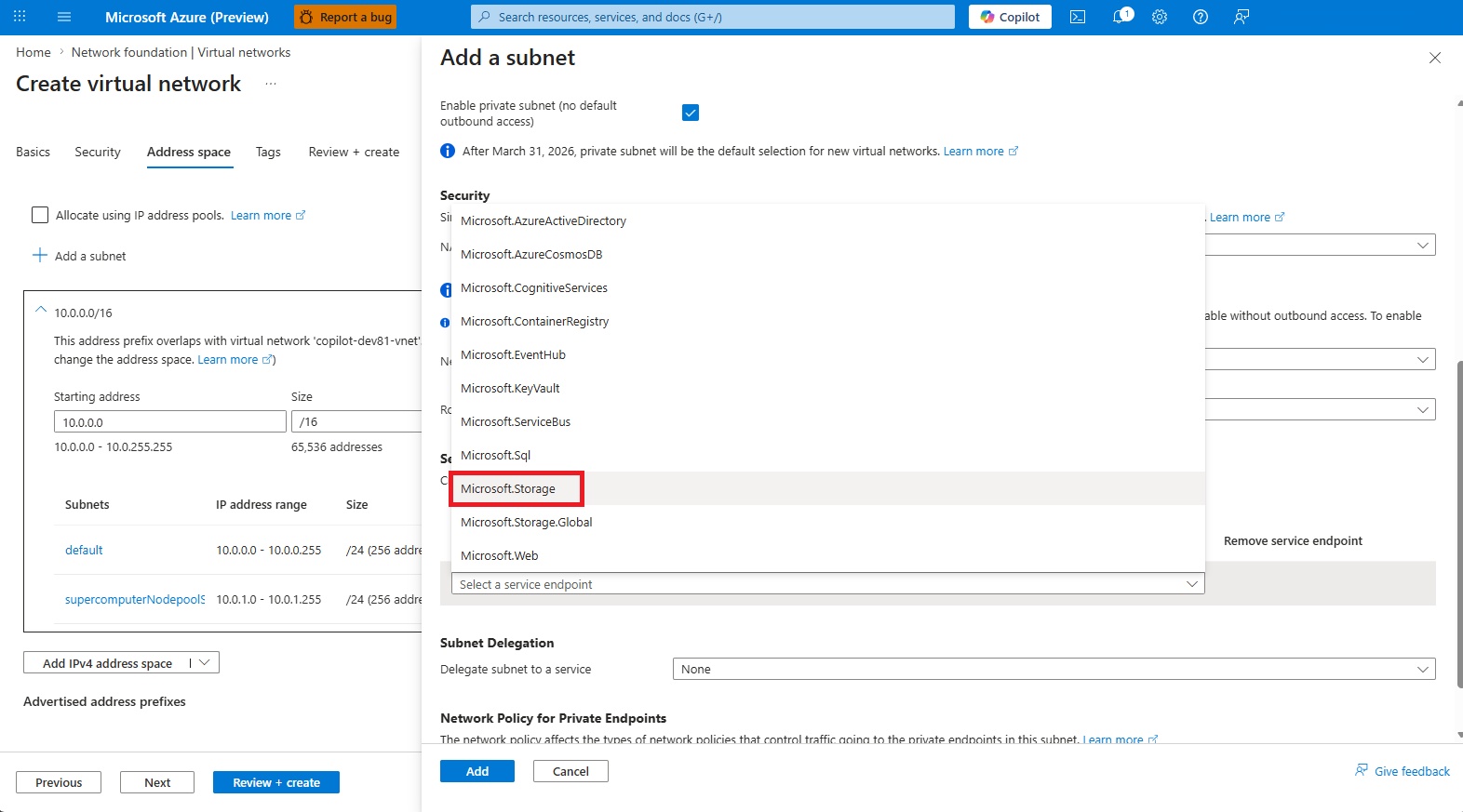The height and width of the screenshot is (812, 1463).
Task: Uncheck Enable private subnet checkbox
Action: point(691,113)
